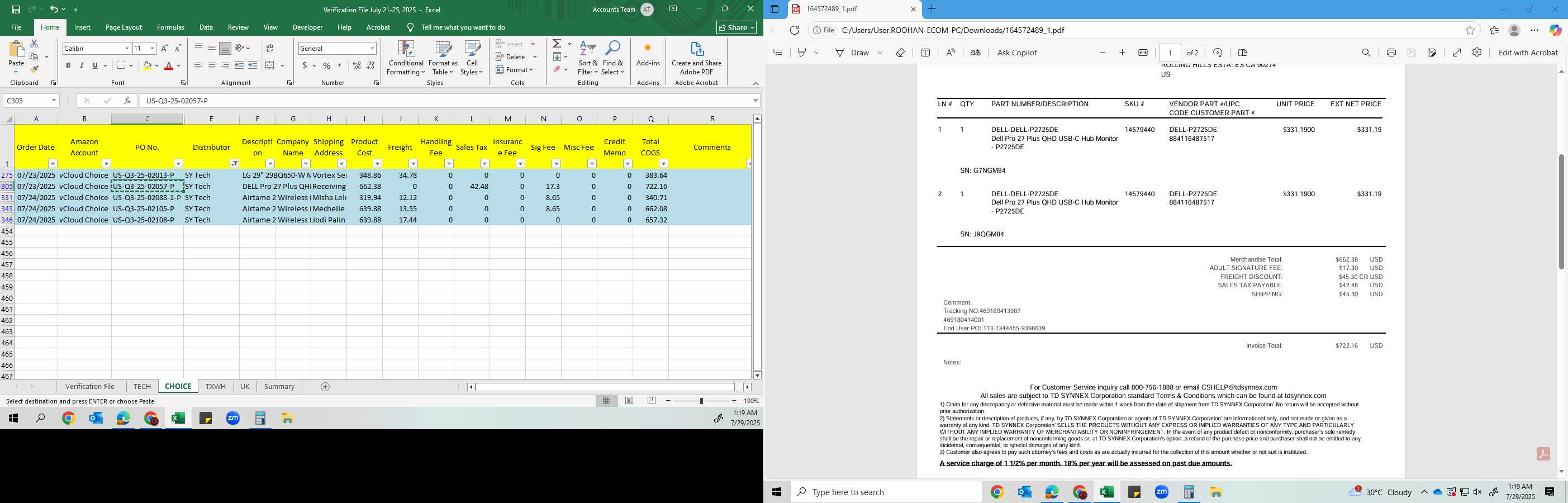Open Conditional Formatting menu

coord(406,58)
